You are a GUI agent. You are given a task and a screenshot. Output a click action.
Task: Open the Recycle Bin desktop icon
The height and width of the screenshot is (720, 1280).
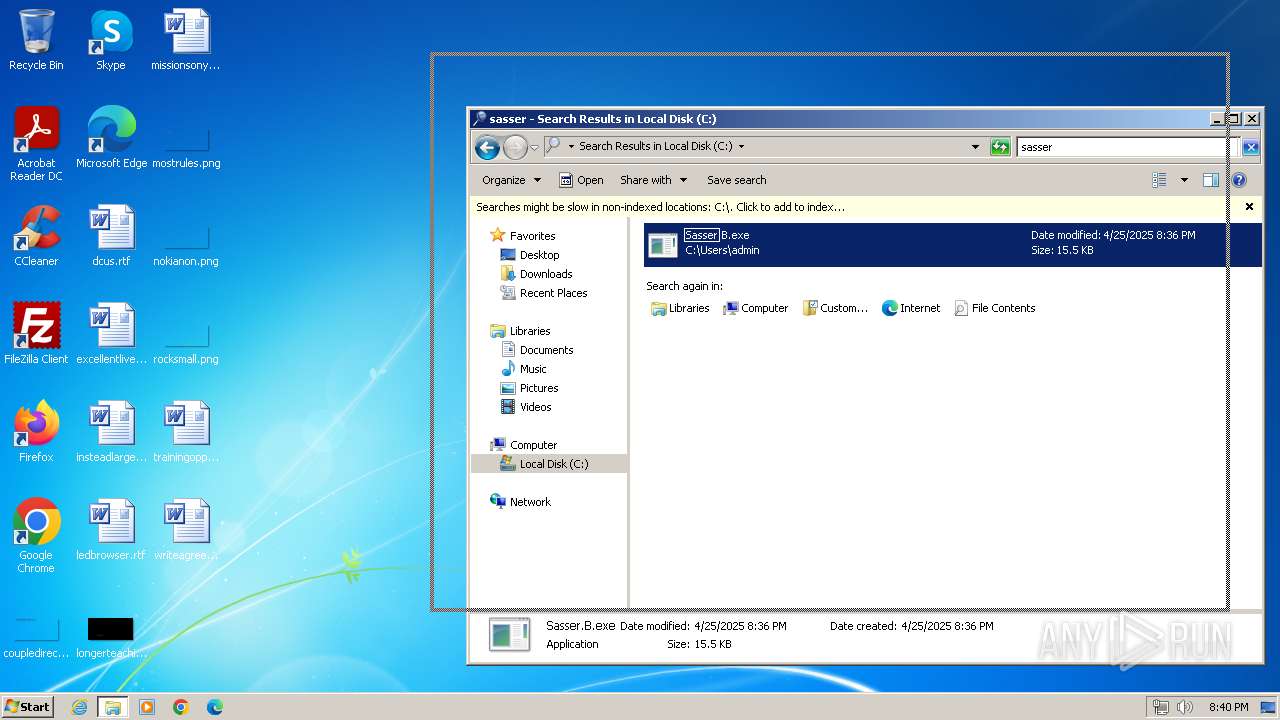[x=36, y=40]
